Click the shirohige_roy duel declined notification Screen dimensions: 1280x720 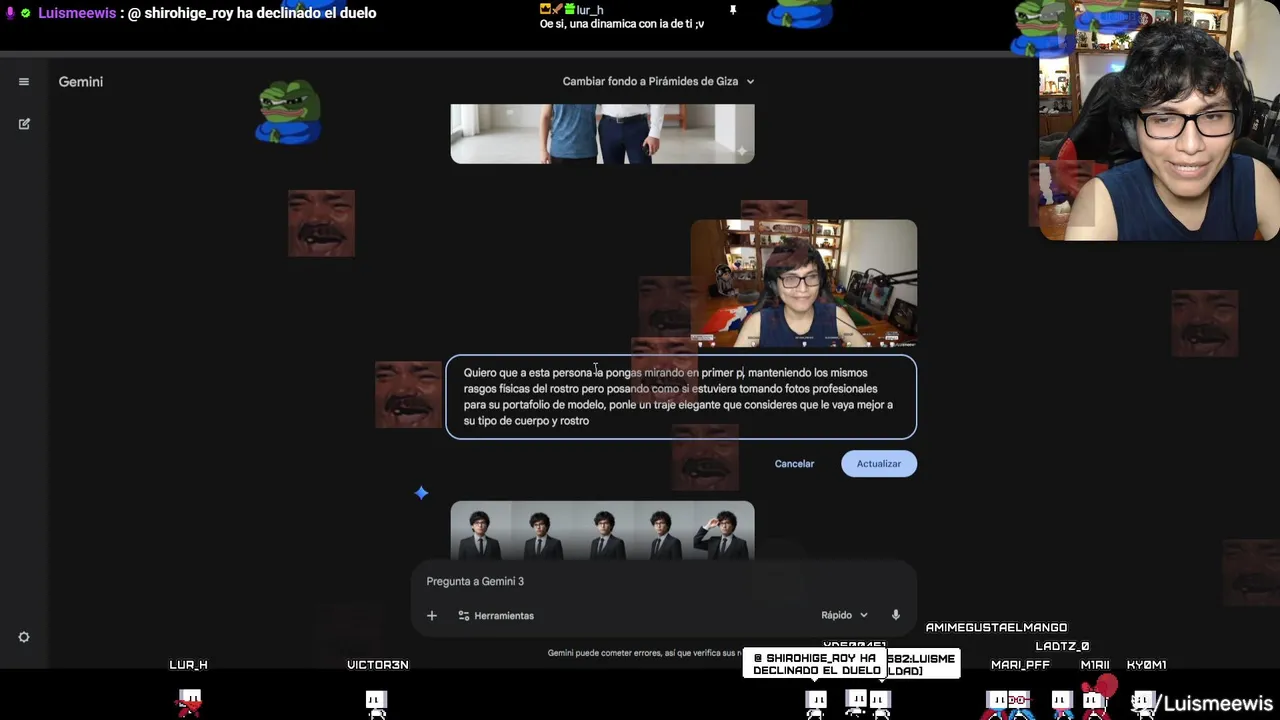815,664
